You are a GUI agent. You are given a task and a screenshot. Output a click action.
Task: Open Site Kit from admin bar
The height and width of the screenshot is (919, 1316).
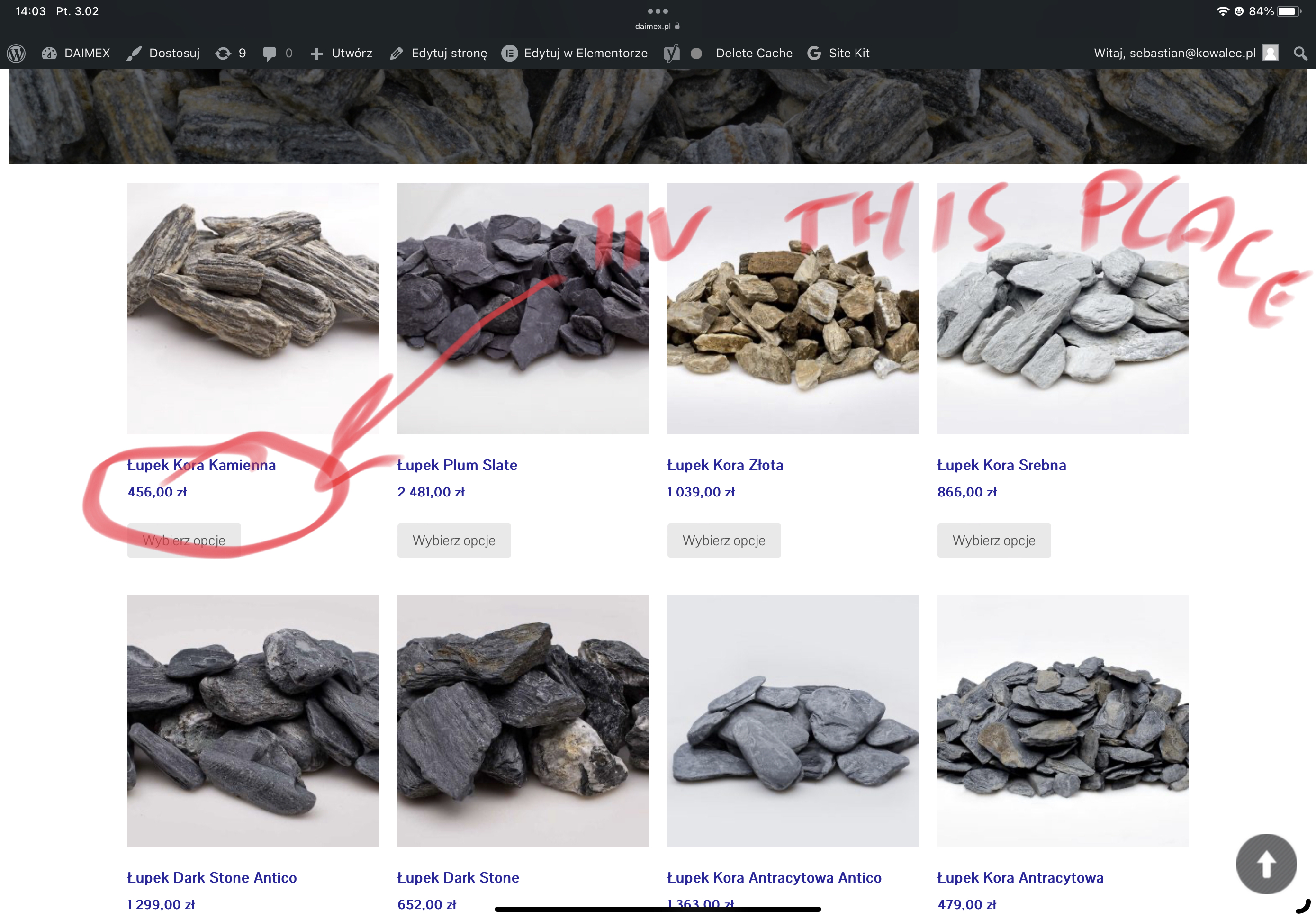click(x=838, y=54)
